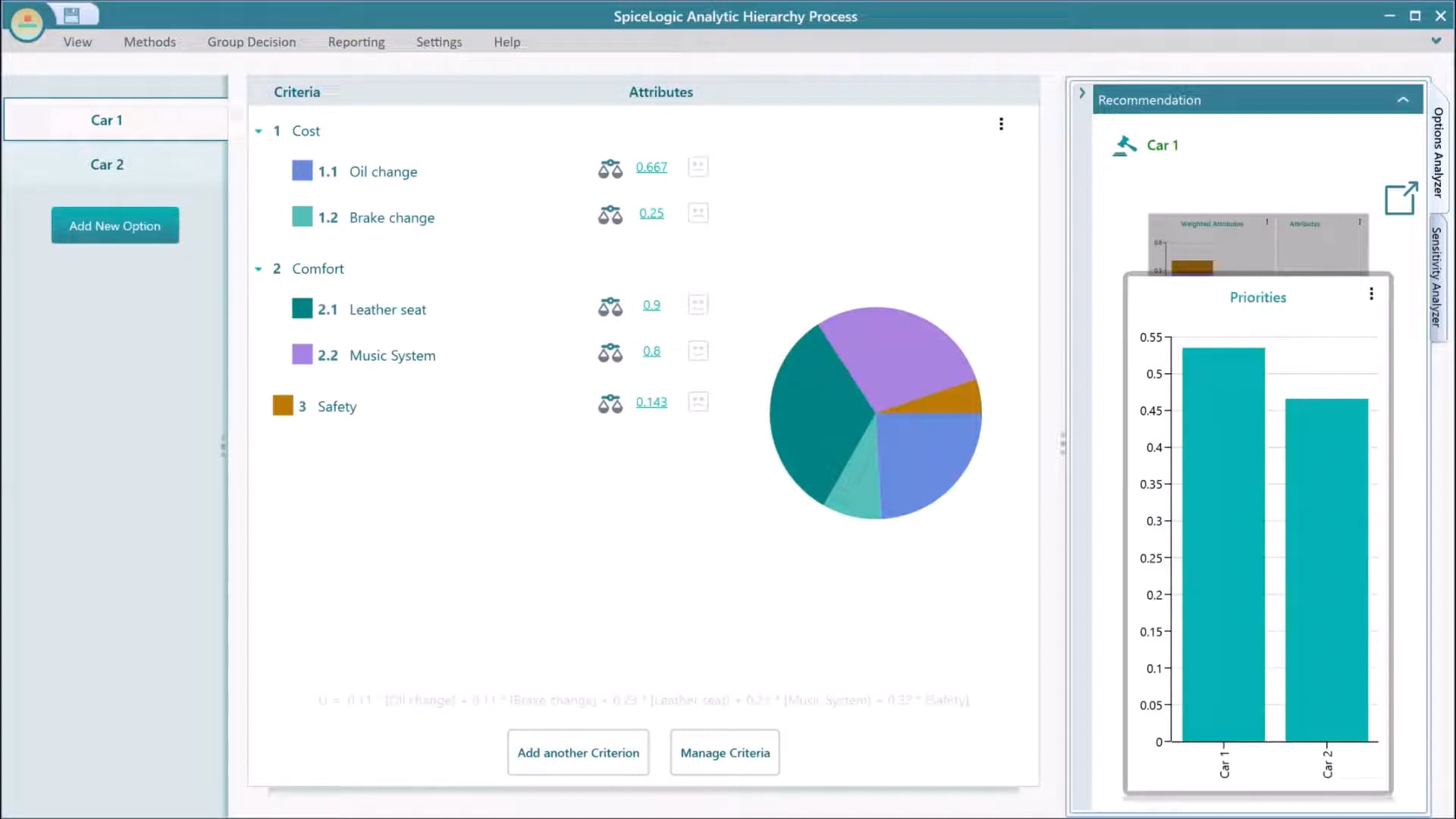Open the Reporting menu
Screen dimensions: 1456x819
[356, 42]
